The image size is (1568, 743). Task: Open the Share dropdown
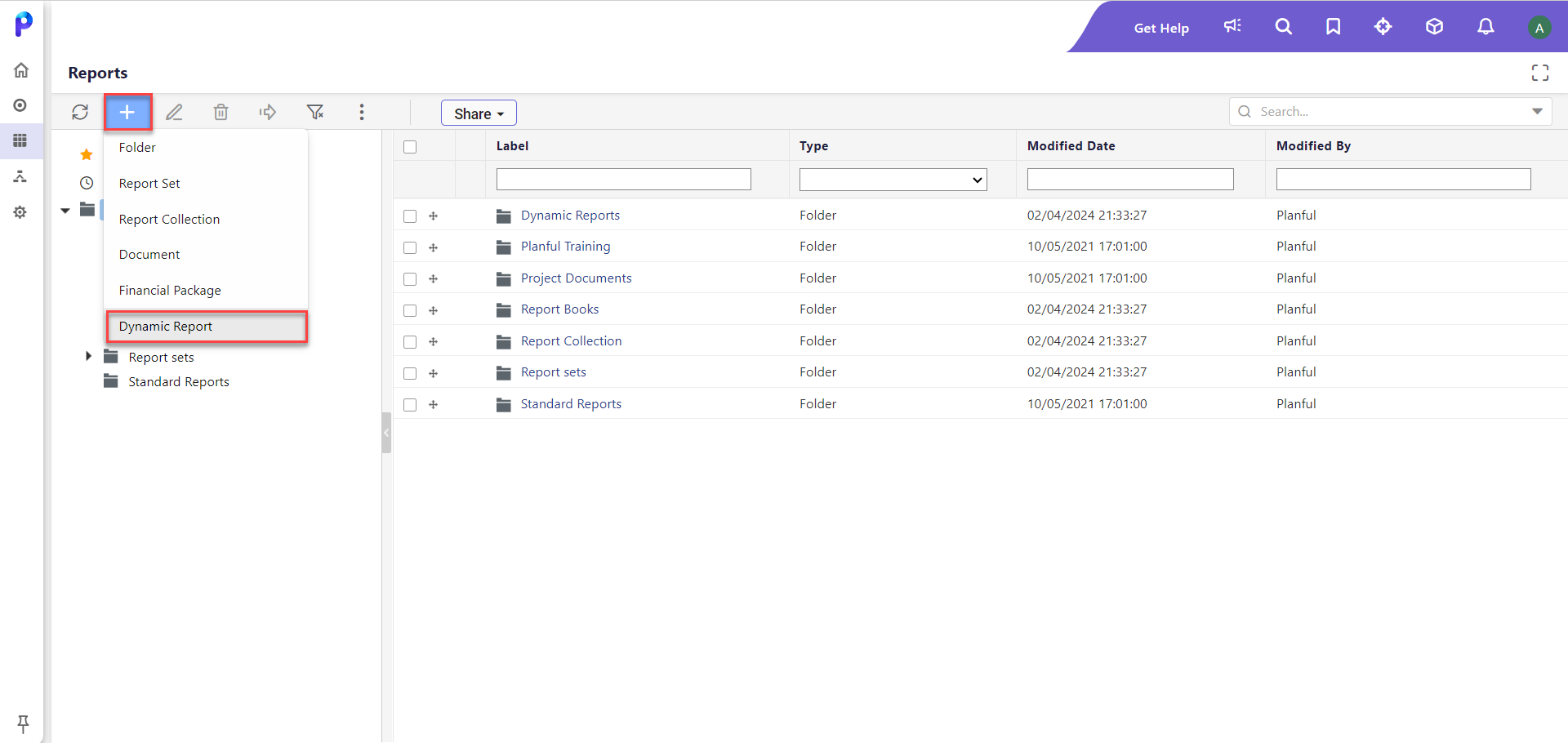tap(479, 113)
